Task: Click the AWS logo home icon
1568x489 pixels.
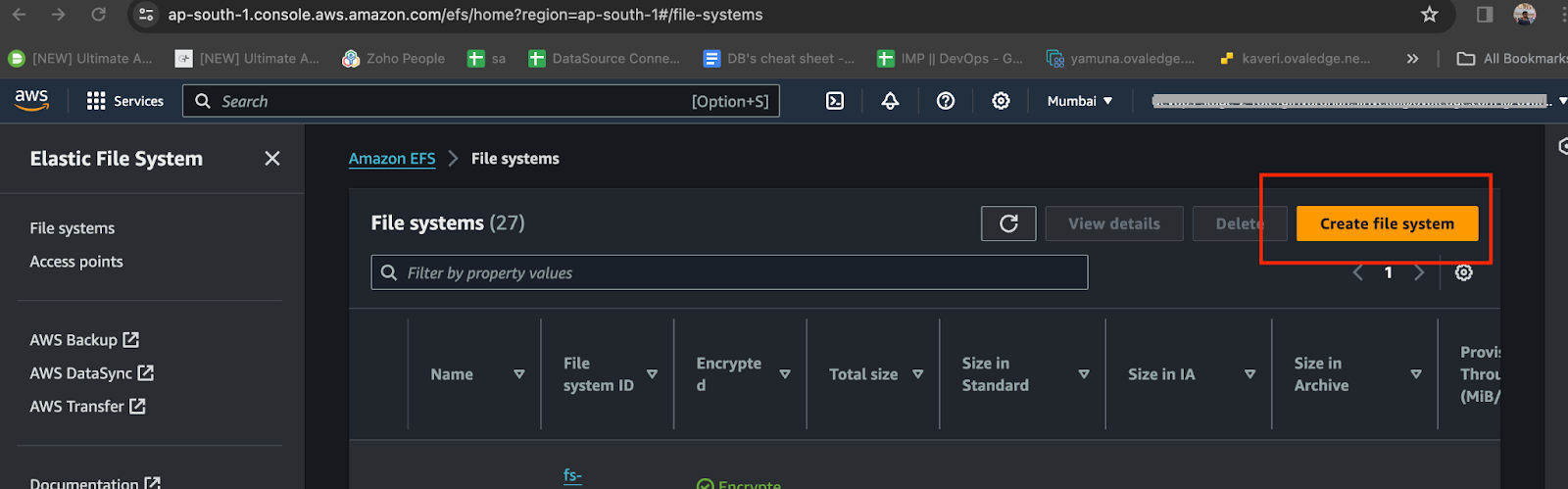Action: 31,100
